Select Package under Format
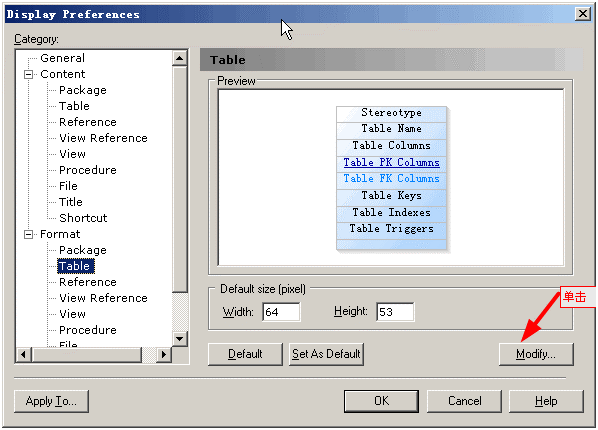 [83, 250]
